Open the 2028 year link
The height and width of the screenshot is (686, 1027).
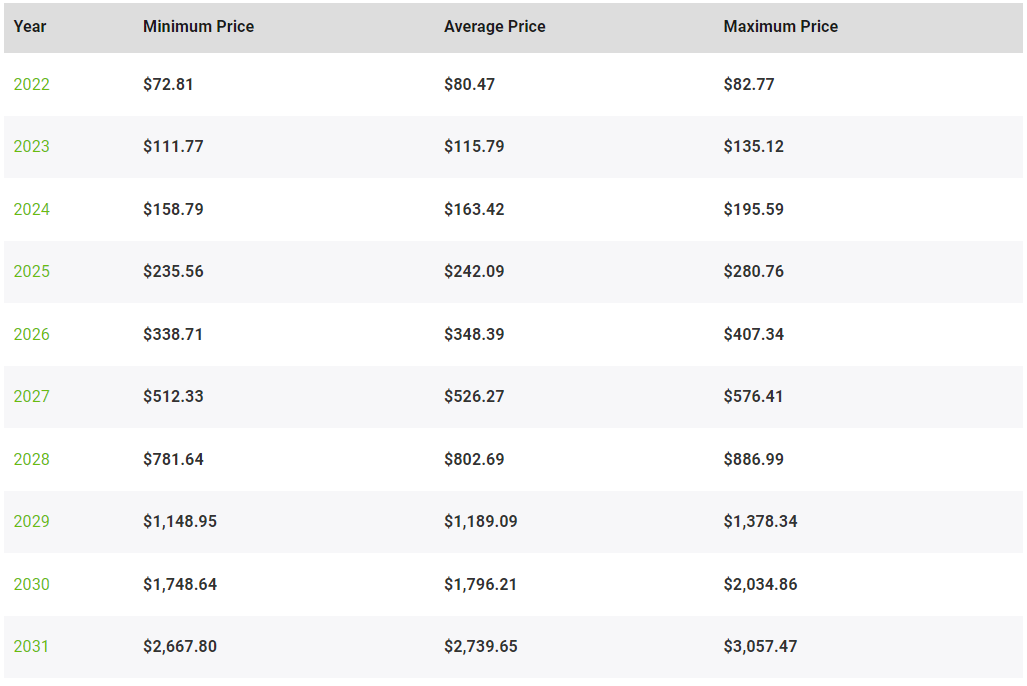31,459
